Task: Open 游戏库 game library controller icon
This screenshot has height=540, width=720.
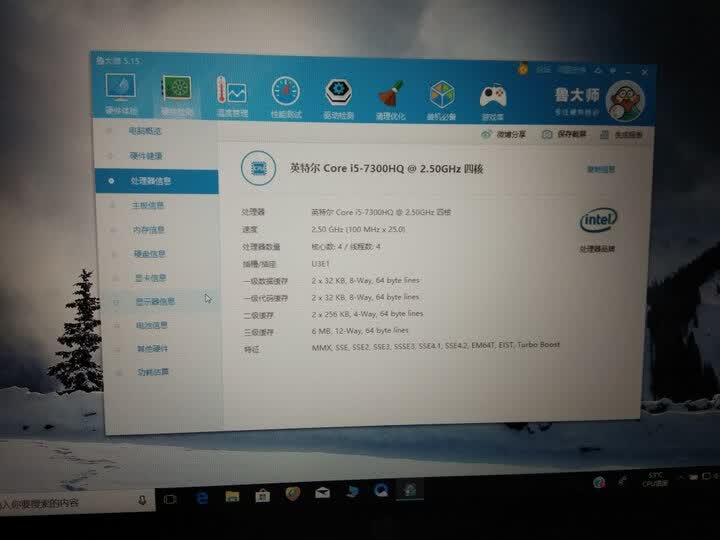Action: point(493,101)
